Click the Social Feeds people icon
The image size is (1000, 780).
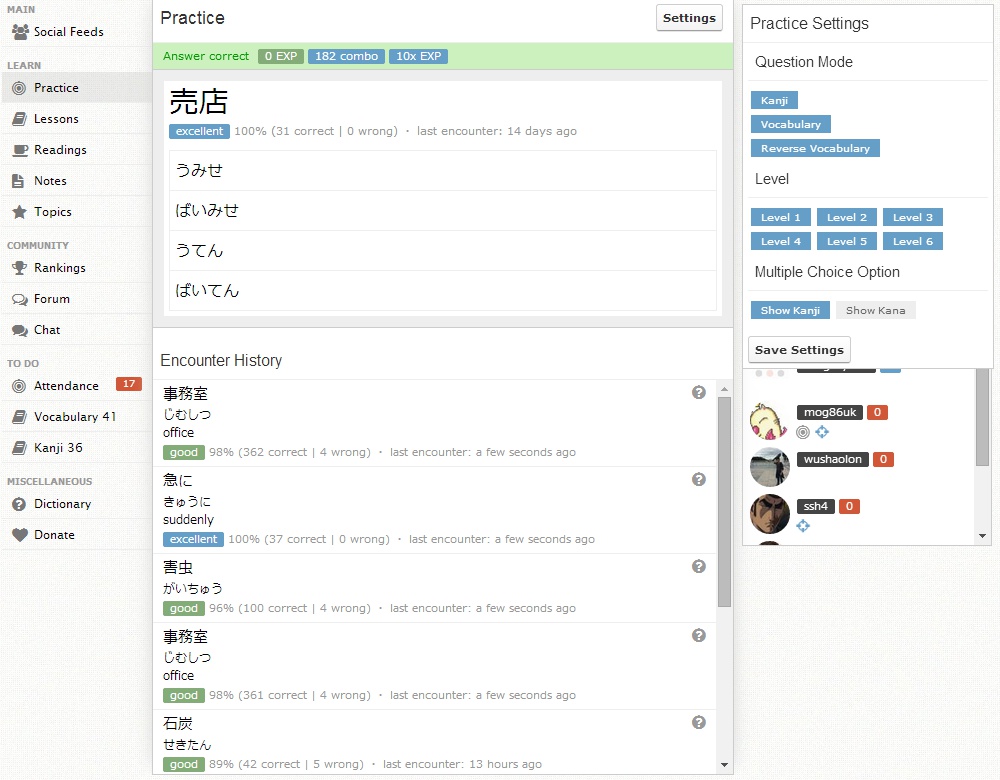pos(20,32)
